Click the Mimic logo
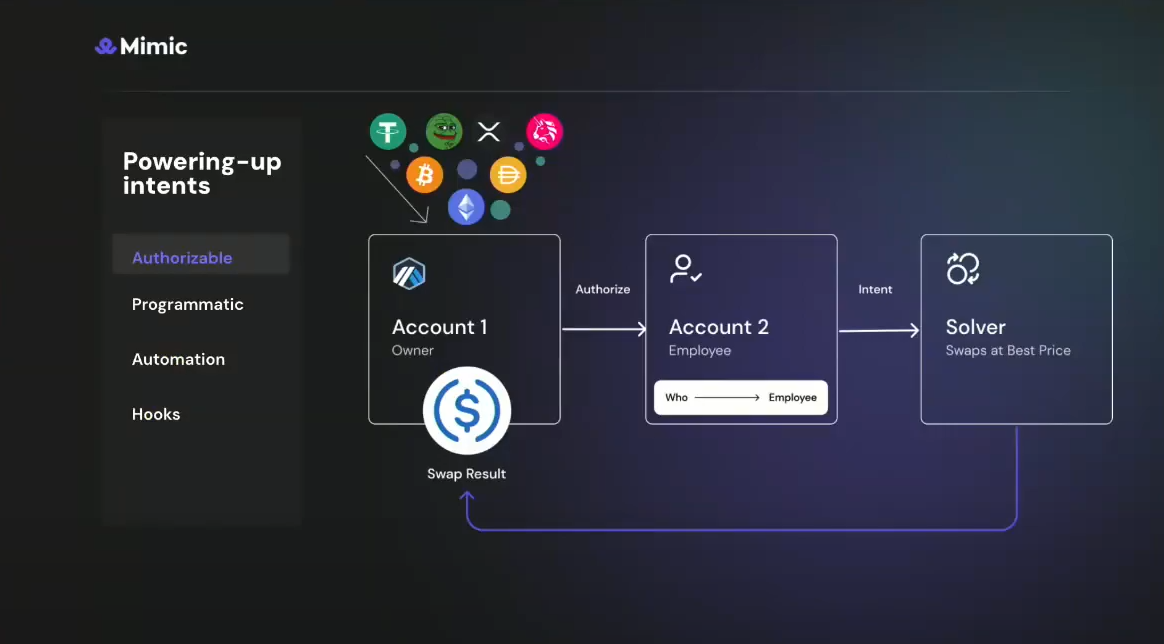 click(141, 46)
